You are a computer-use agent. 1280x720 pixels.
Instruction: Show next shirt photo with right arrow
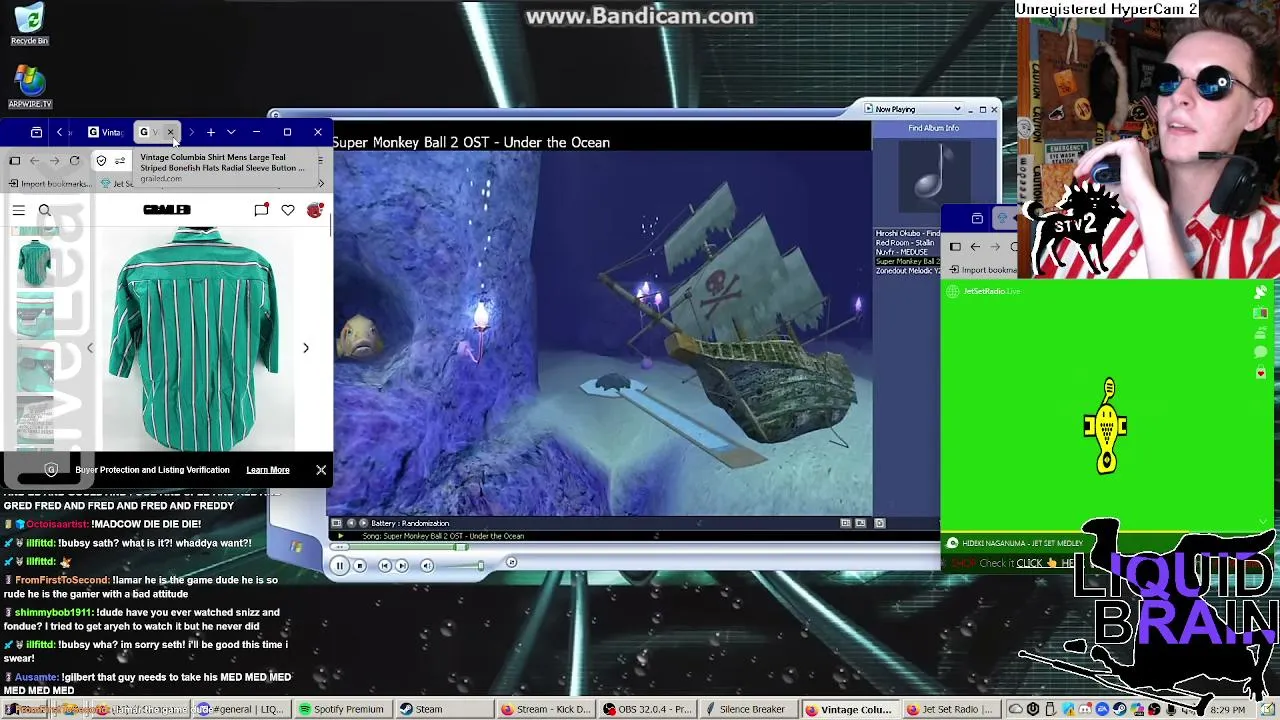coord(306,348)
